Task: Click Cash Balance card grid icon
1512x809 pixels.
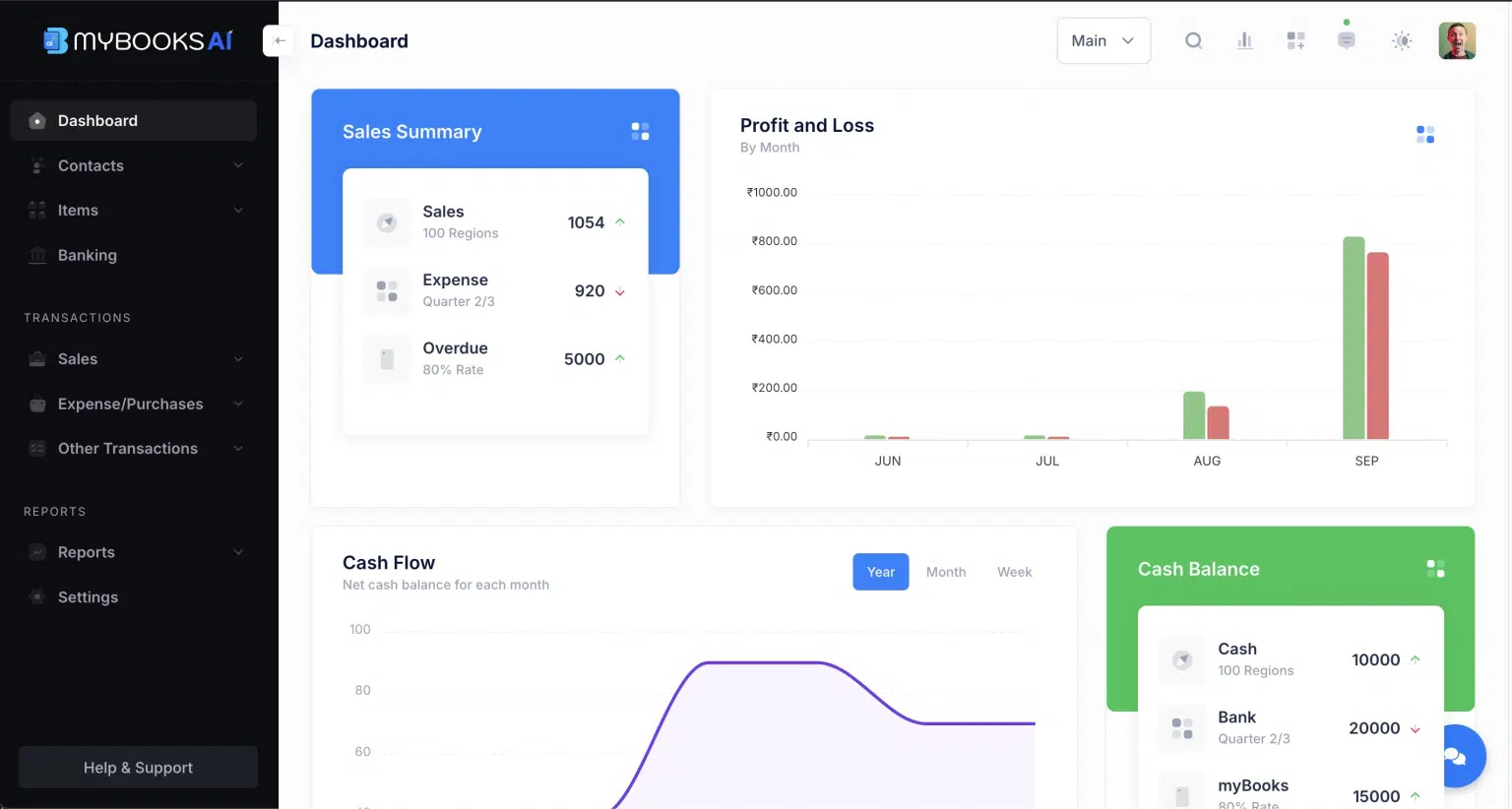Action: 1435,569
